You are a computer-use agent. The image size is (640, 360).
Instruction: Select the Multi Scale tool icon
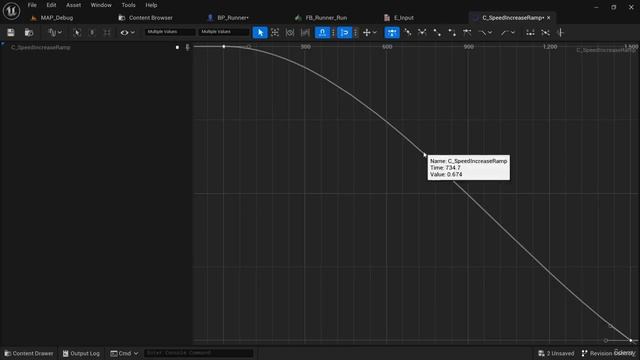[x=305, y=33]
